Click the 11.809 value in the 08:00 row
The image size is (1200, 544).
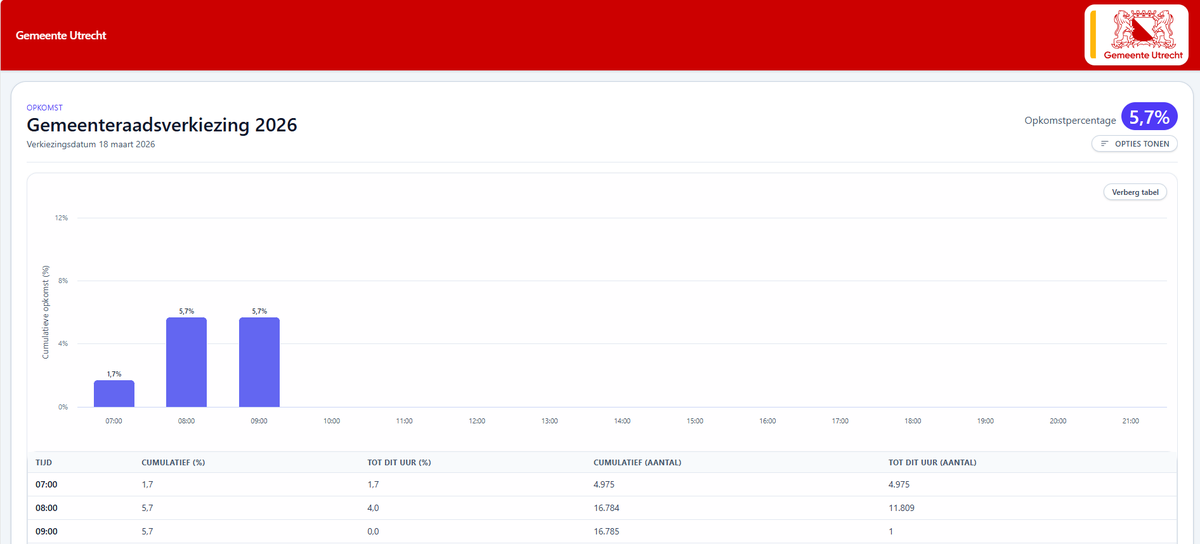click(903, 508)
